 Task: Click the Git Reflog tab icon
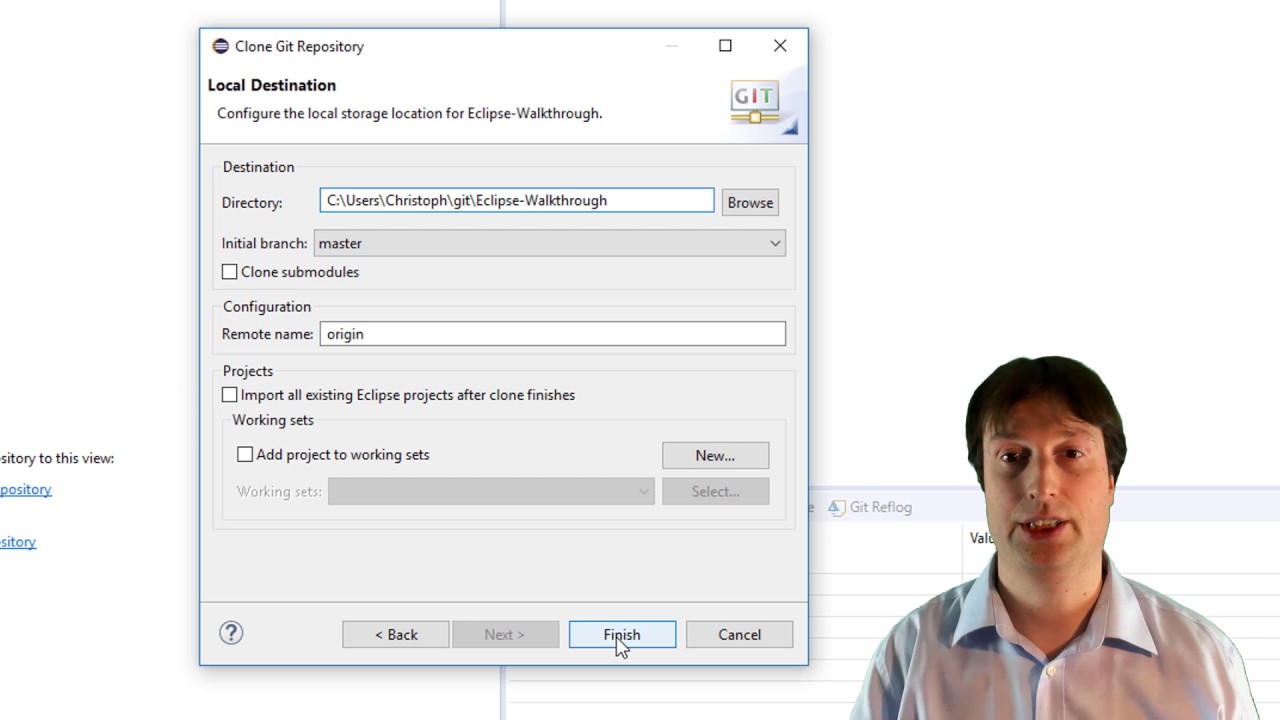pyautogui.click(x=836, y=507)
